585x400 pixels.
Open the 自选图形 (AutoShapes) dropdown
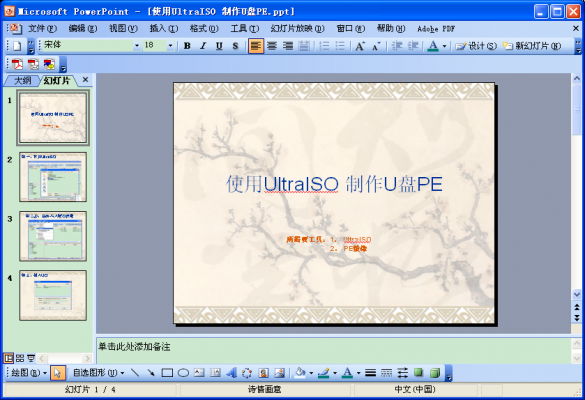[98, 372]
